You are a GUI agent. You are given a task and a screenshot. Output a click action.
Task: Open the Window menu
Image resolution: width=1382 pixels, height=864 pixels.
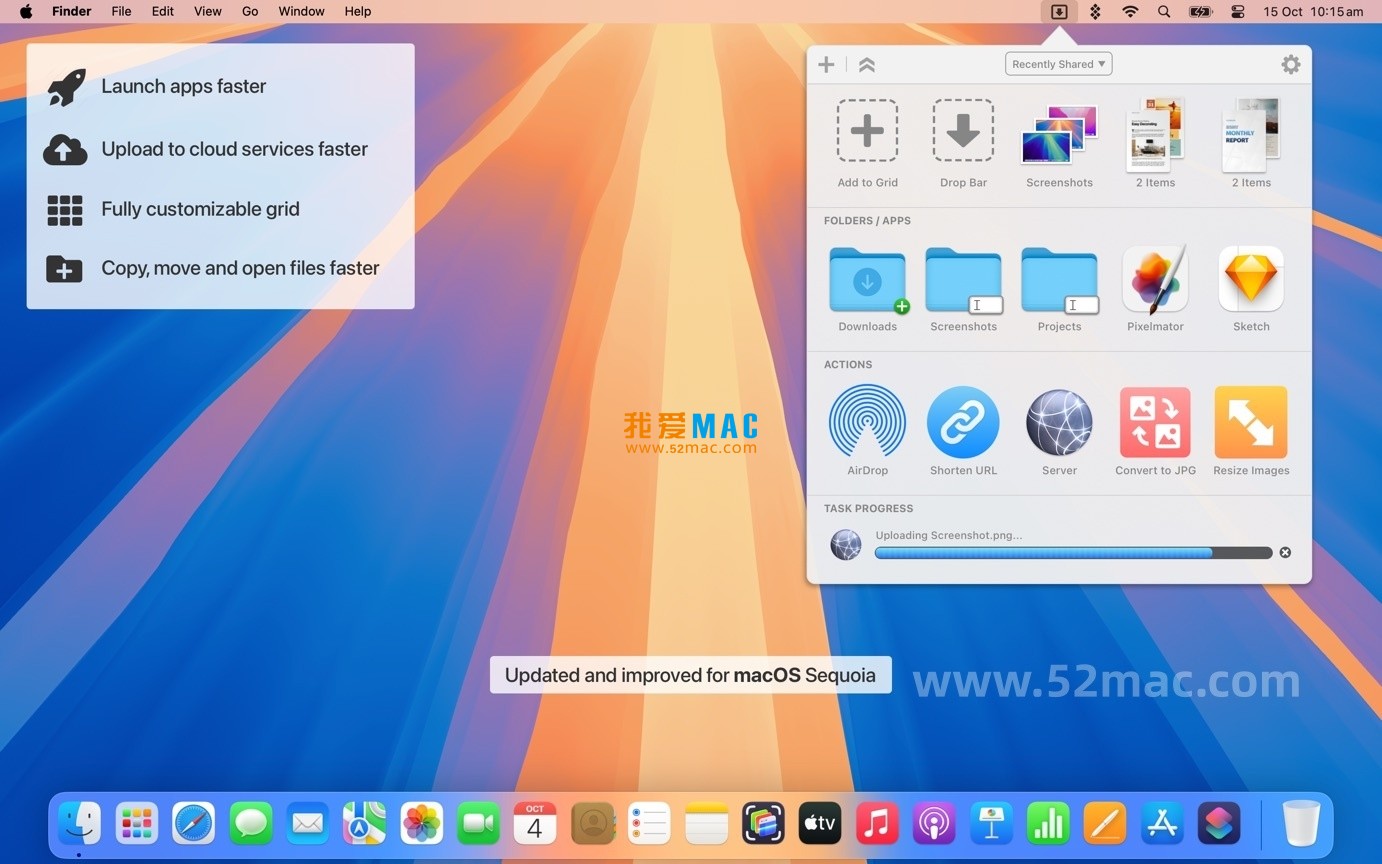coord(301,11)
